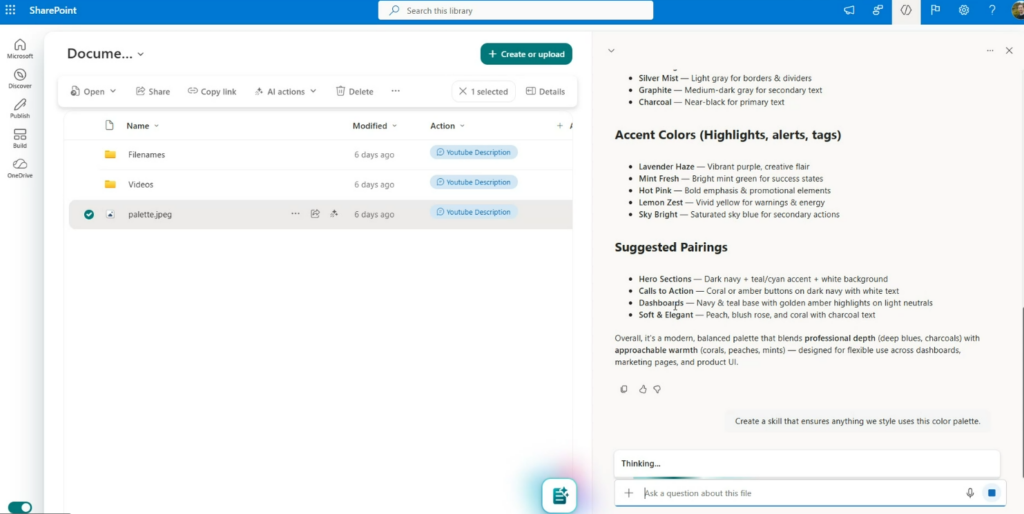Copy the AI response with the copy icon
Screen dimensions: 1024x514
pyautogui.click(x=624, y=389)
